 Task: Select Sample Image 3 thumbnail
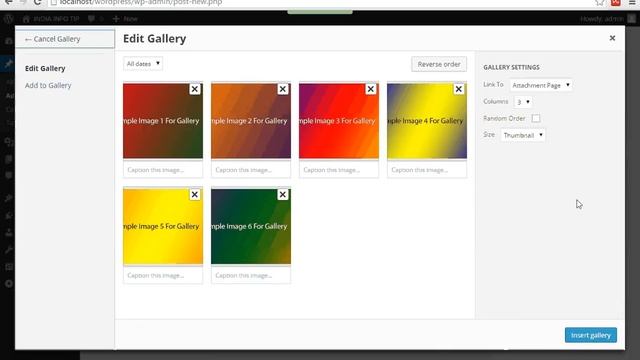coord(339,121)
